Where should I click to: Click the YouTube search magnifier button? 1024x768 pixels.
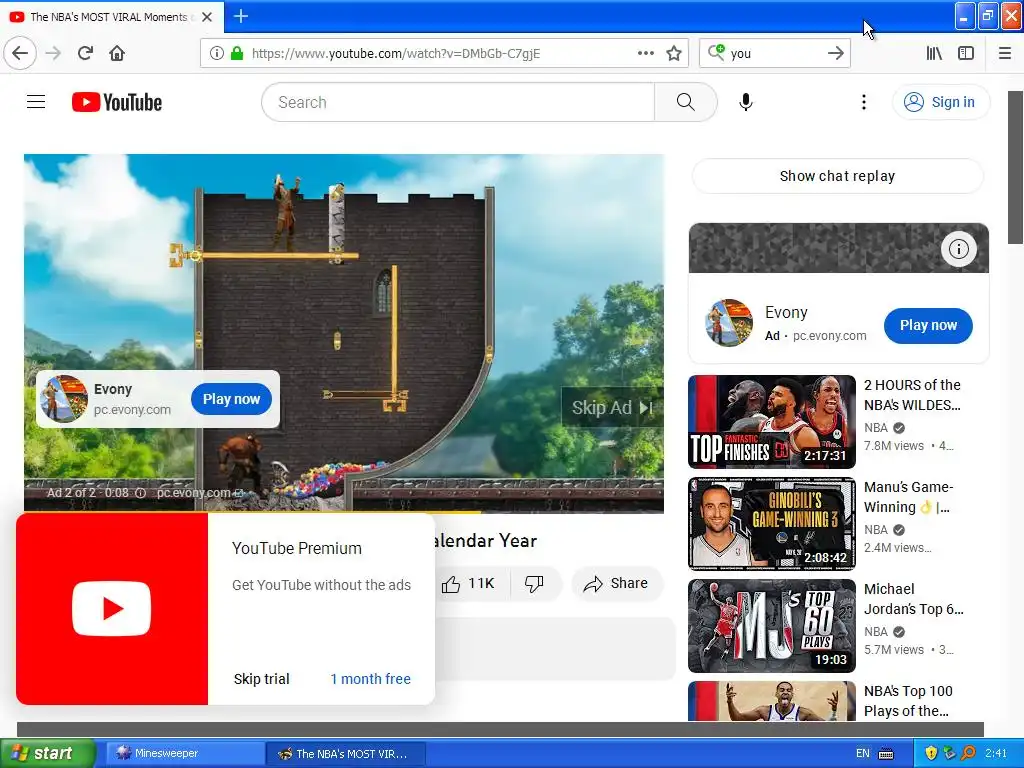pyautogui.click(x=686, y=102)
